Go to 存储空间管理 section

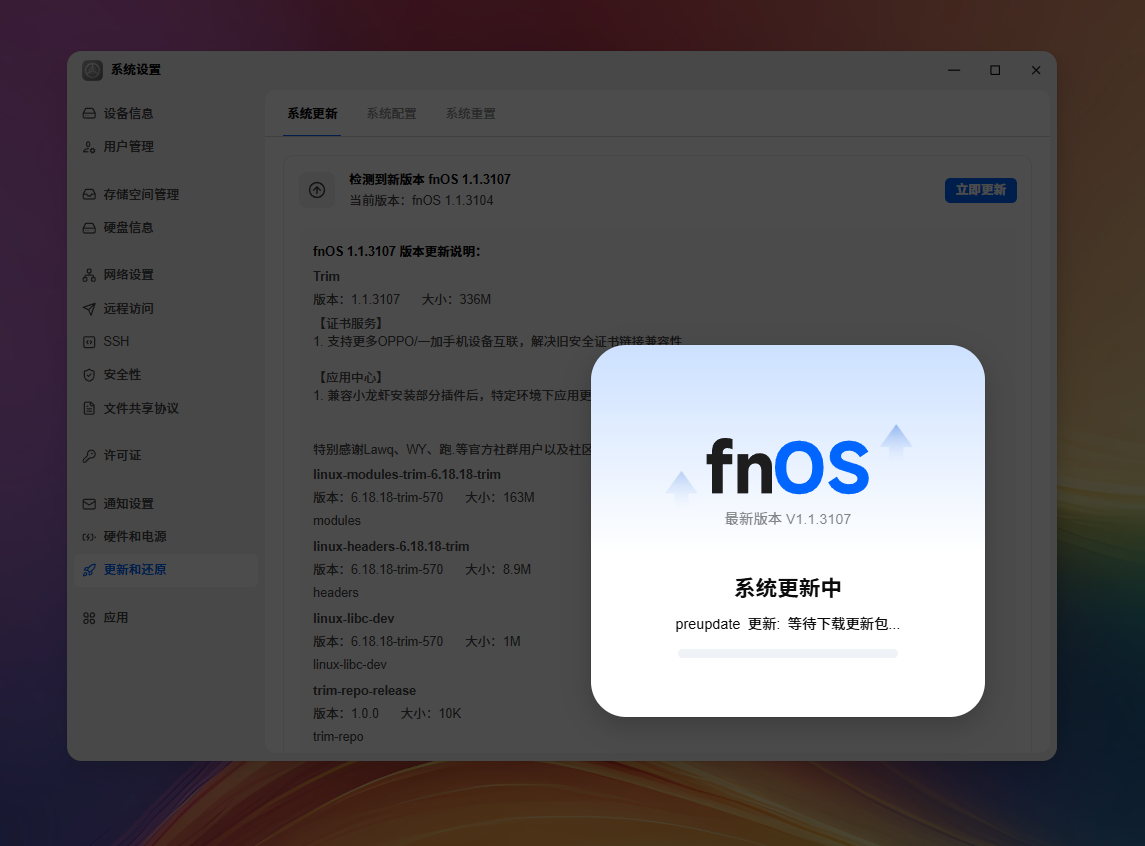tap(166, 194)
